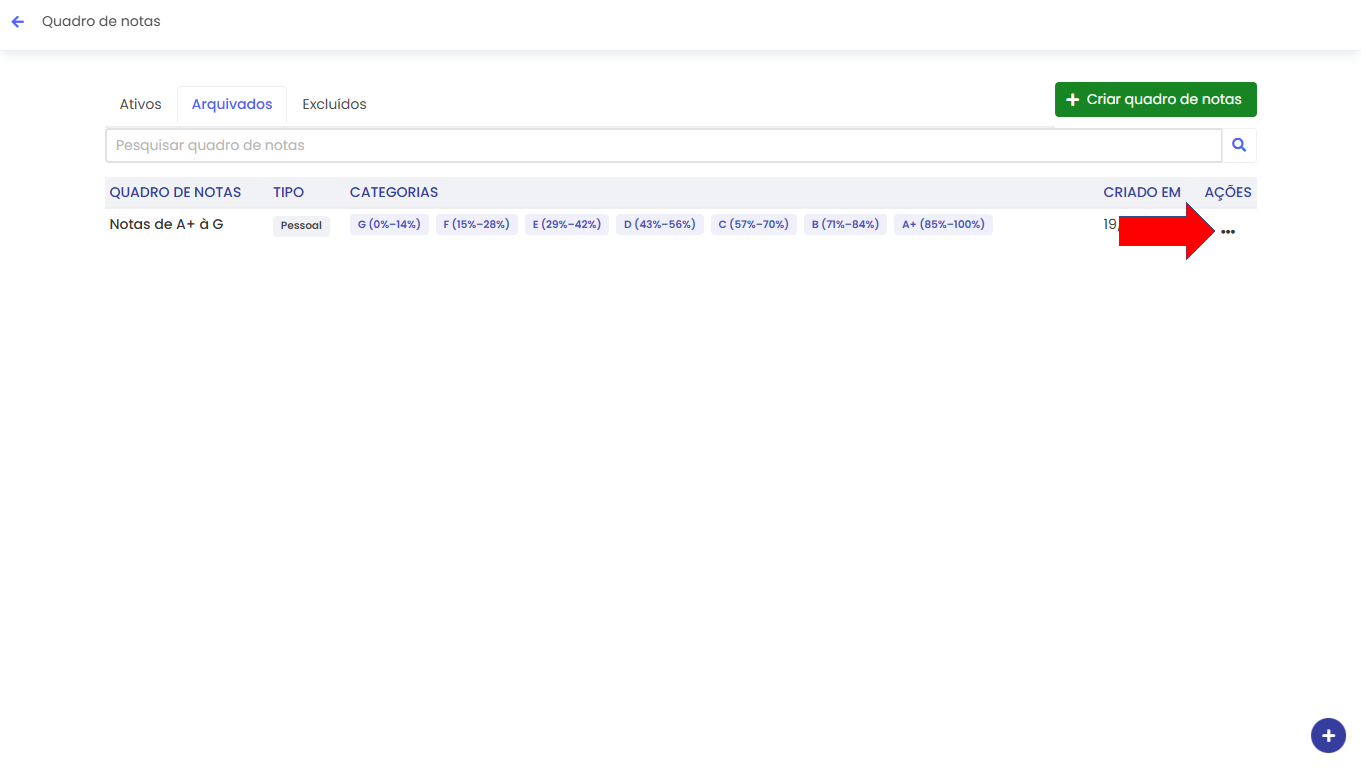
Task: Switch to the Ativos tab
Action: (x=141, y=104)
